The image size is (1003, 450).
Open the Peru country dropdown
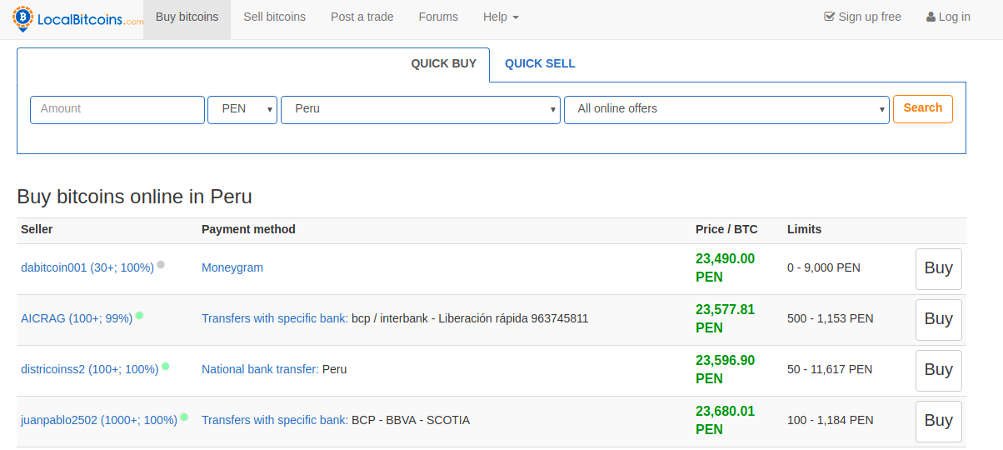pyautogui.click(x=421, y=109)
